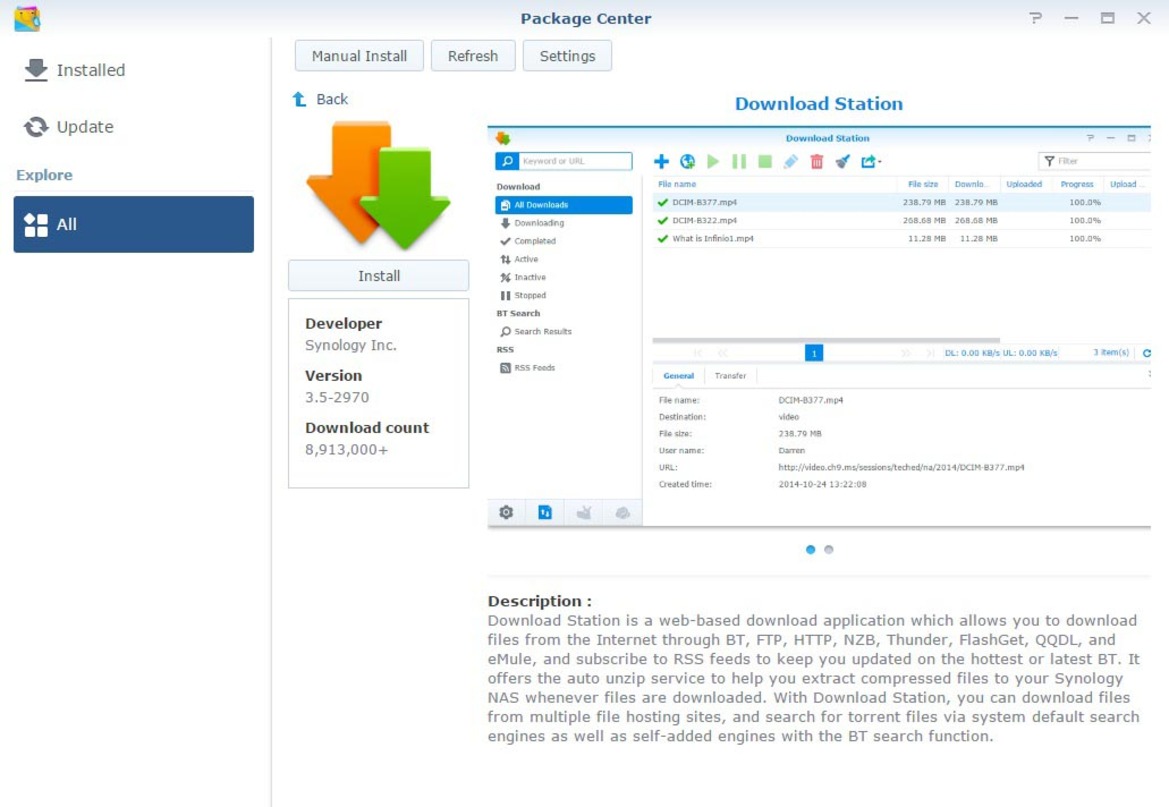The height and width of the screenshot is (807, 1169).
Task: Click the list refresh icon beside 3 item(s)
Action: [x=1146, y=353]
